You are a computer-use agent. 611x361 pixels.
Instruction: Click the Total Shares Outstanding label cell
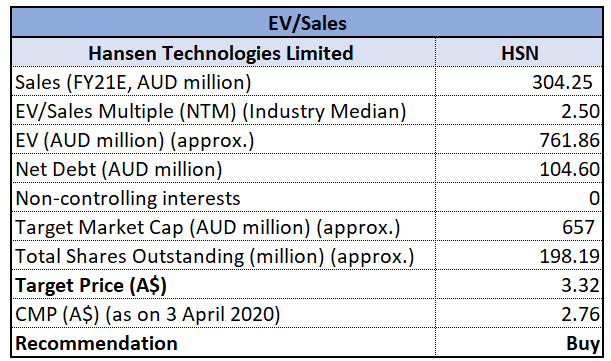coord(223,256)
